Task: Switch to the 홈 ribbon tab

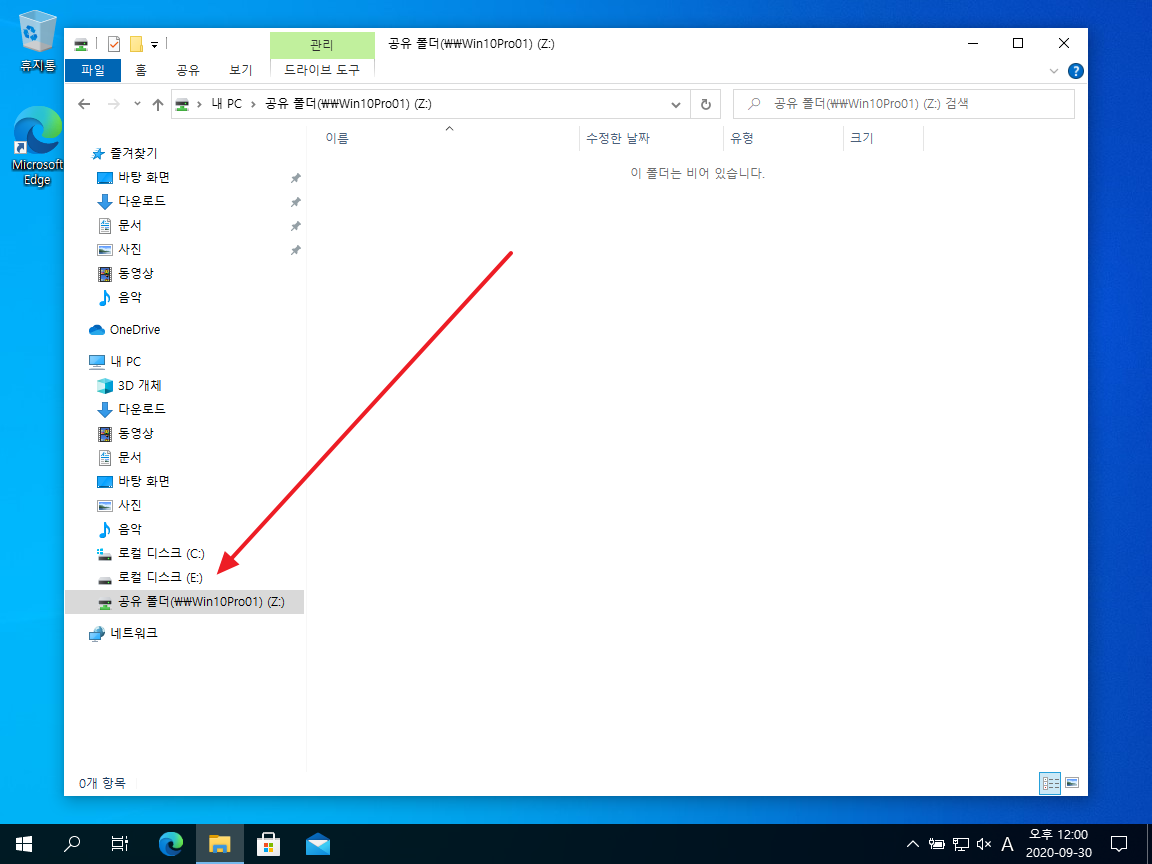Action: 140,71
